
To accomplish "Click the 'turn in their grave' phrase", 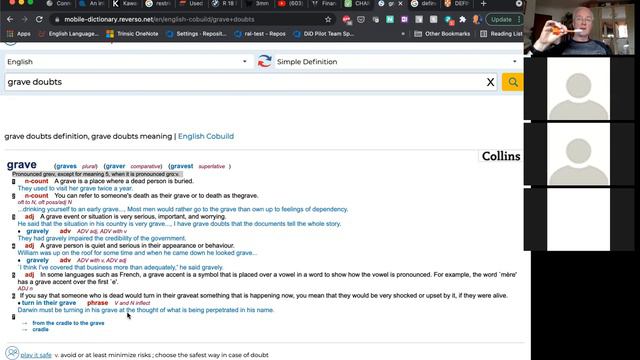I will 49,303.
